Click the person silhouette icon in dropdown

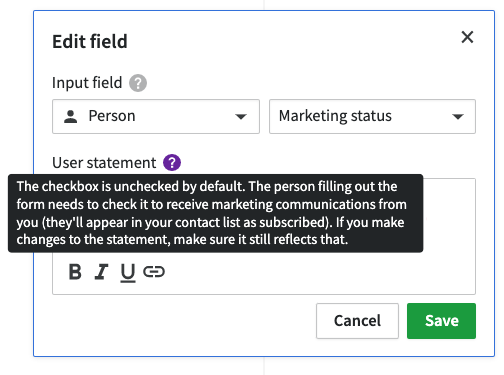[70, 117]
